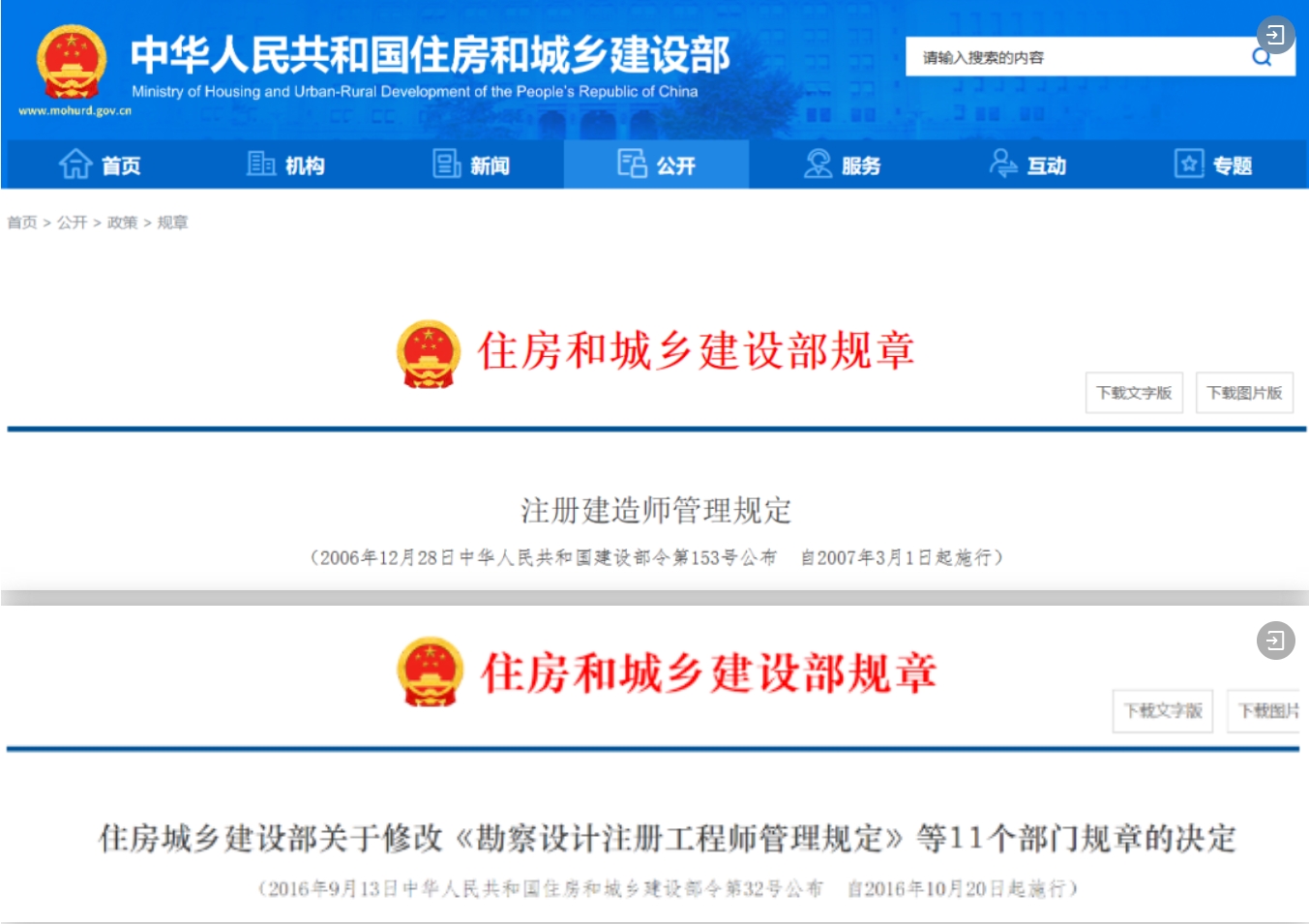The image size is (1309, 924).
Task: Go to 政策 in the breadcrumb
Action: click(122, 223)
